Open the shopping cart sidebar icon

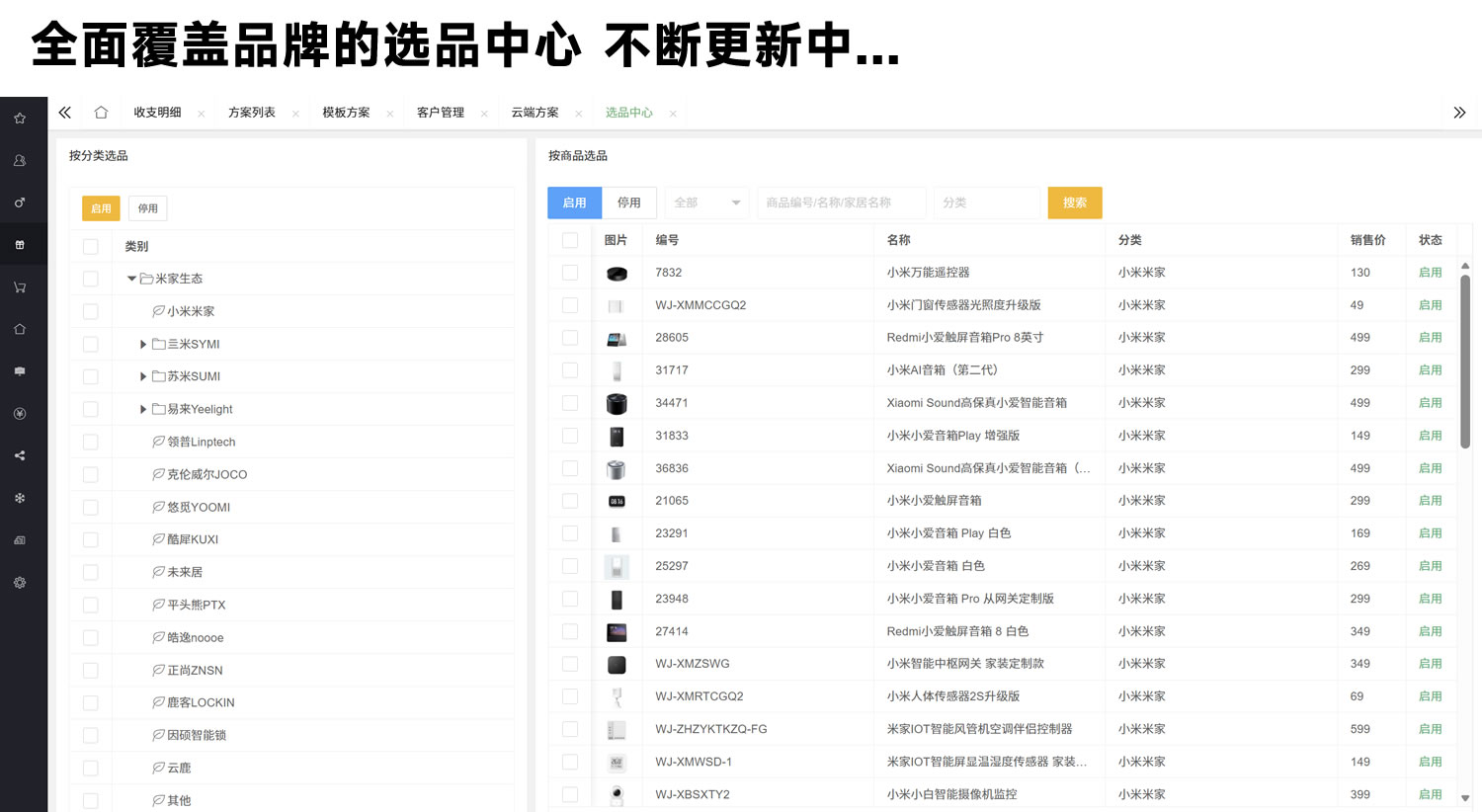tap(20, 287)
